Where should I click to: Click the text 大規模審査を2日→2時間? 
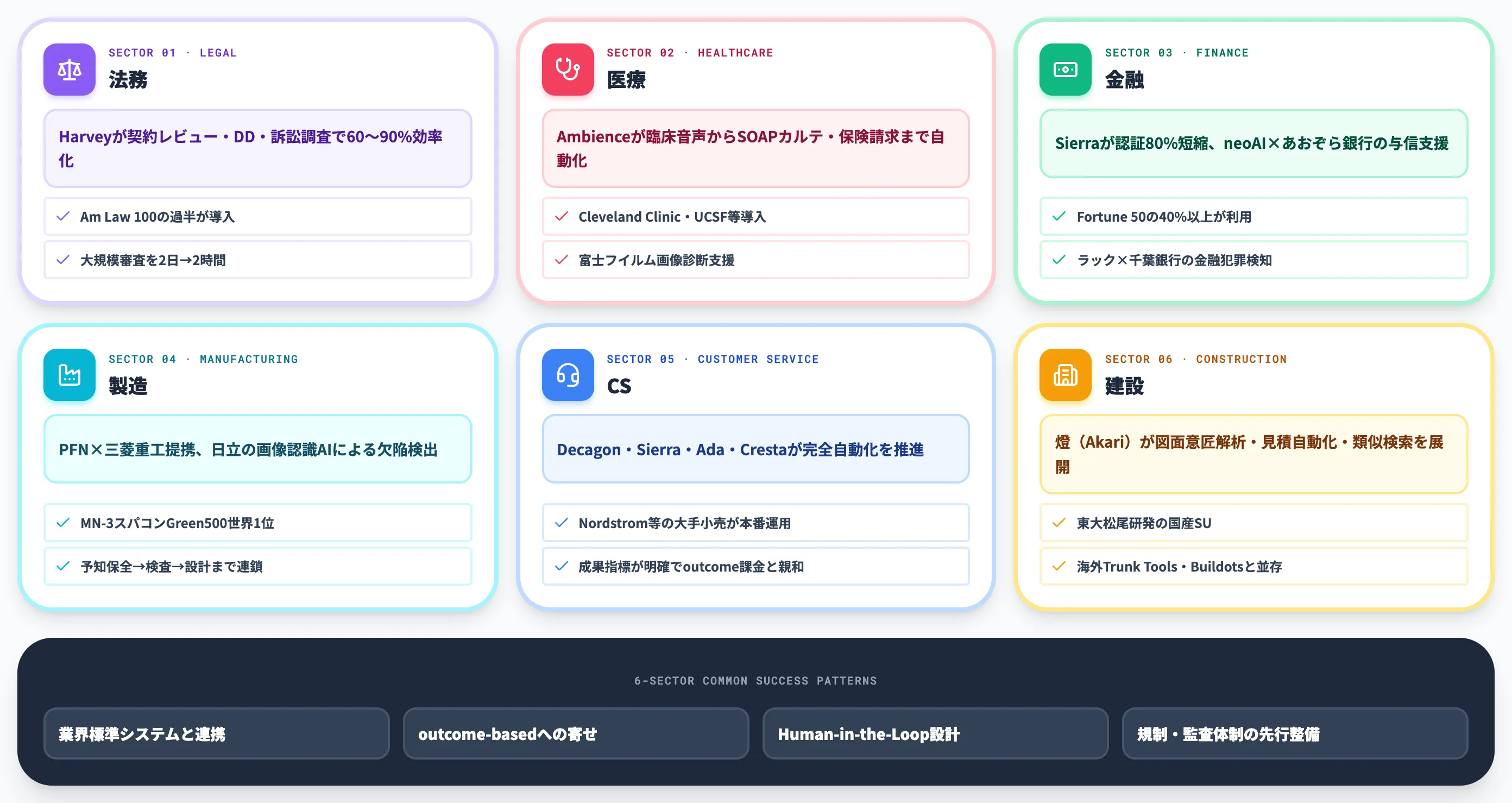click(x=153, y=260)
